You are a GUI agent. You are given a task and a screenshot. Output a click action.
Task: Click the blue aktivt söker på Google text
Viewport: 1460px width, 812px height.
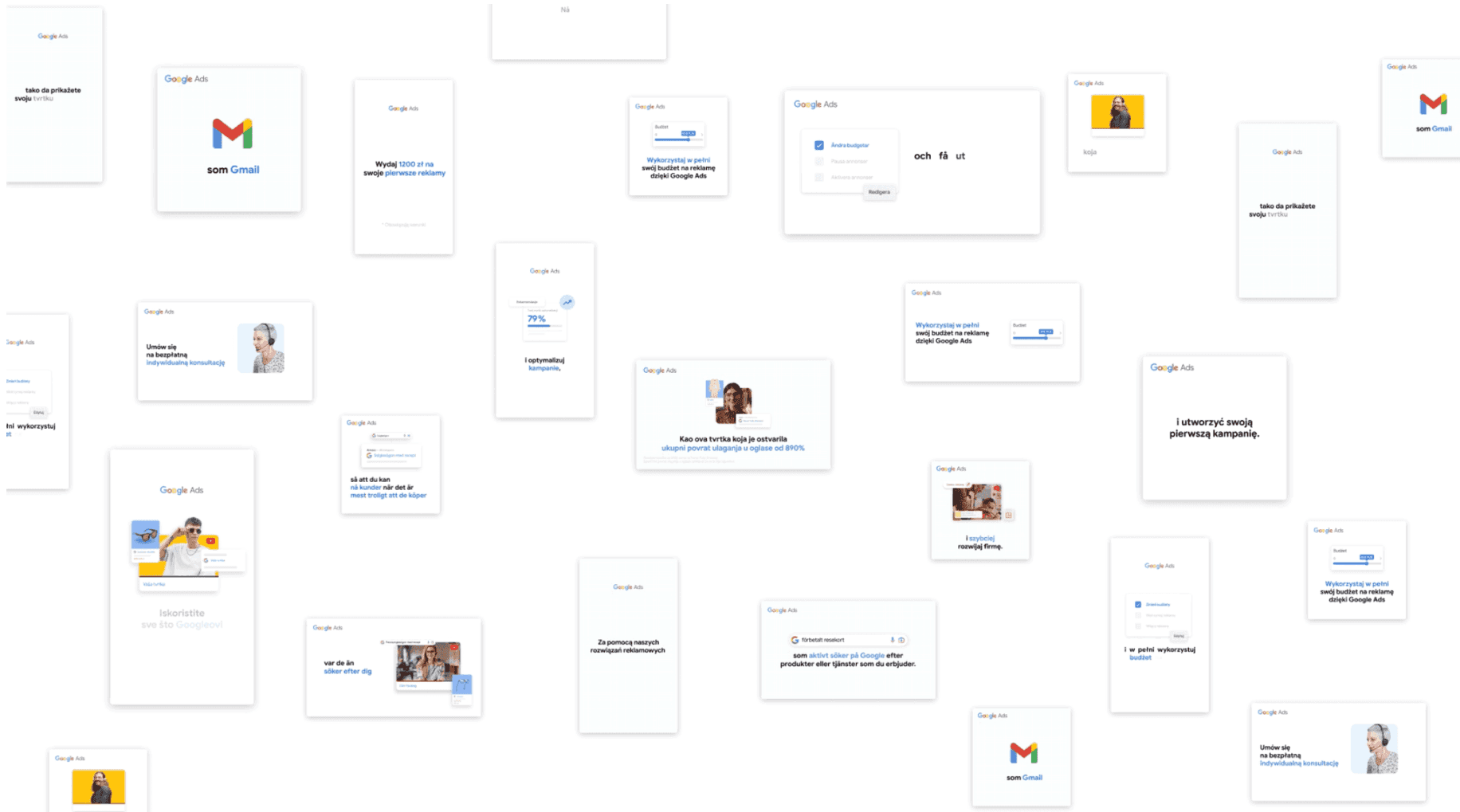[x=846, y=655]
